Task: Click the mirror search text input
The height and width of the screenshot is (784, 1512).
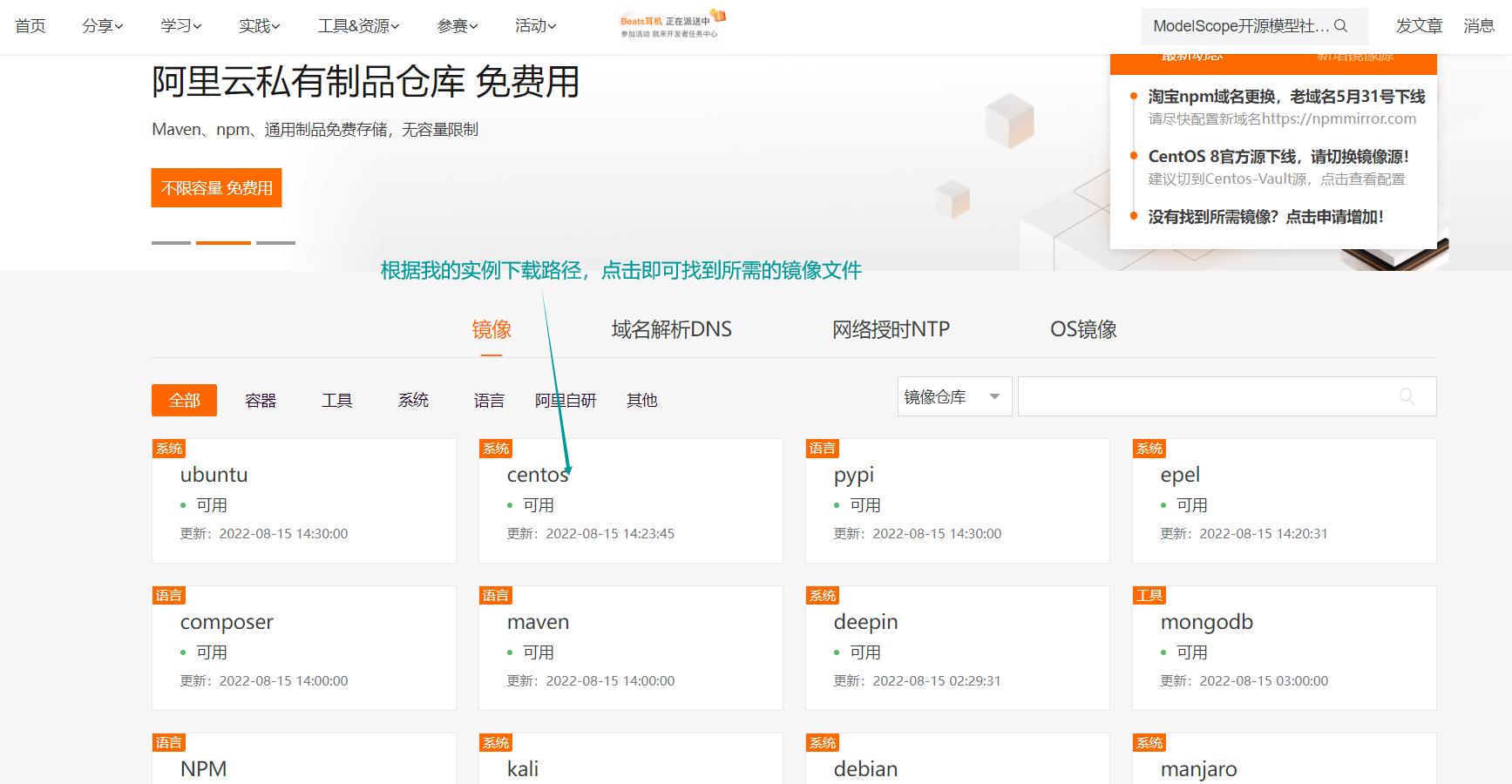Action: click(1227, 396)
